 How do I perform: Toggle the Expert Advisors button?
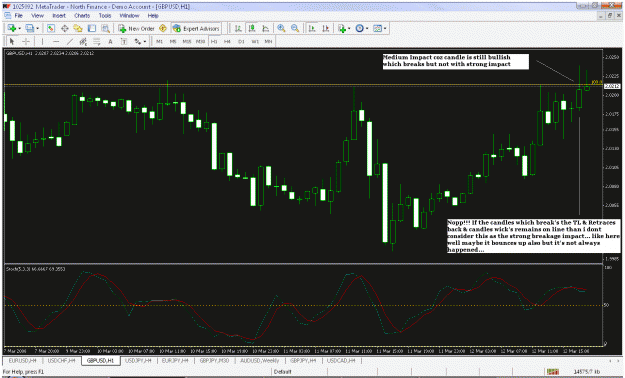click(196, 28)
